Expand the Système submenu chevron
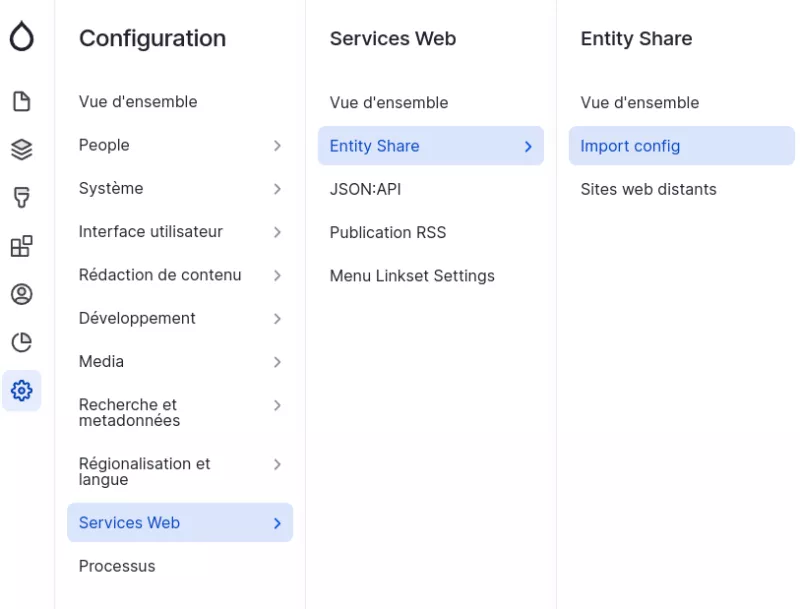 [x=277, y=189]
